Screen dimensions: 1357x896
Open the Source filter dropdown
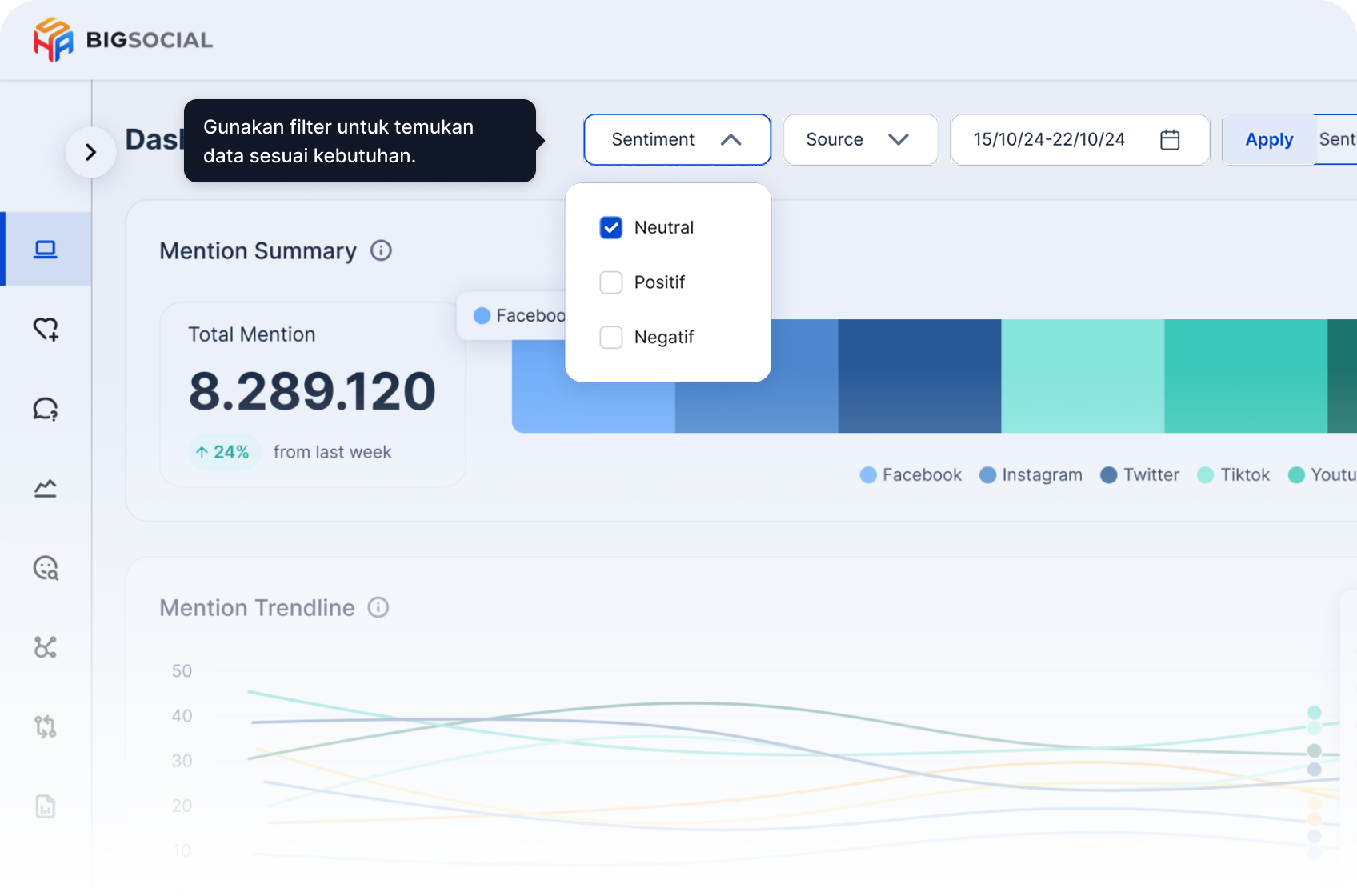tap(859, 140)
